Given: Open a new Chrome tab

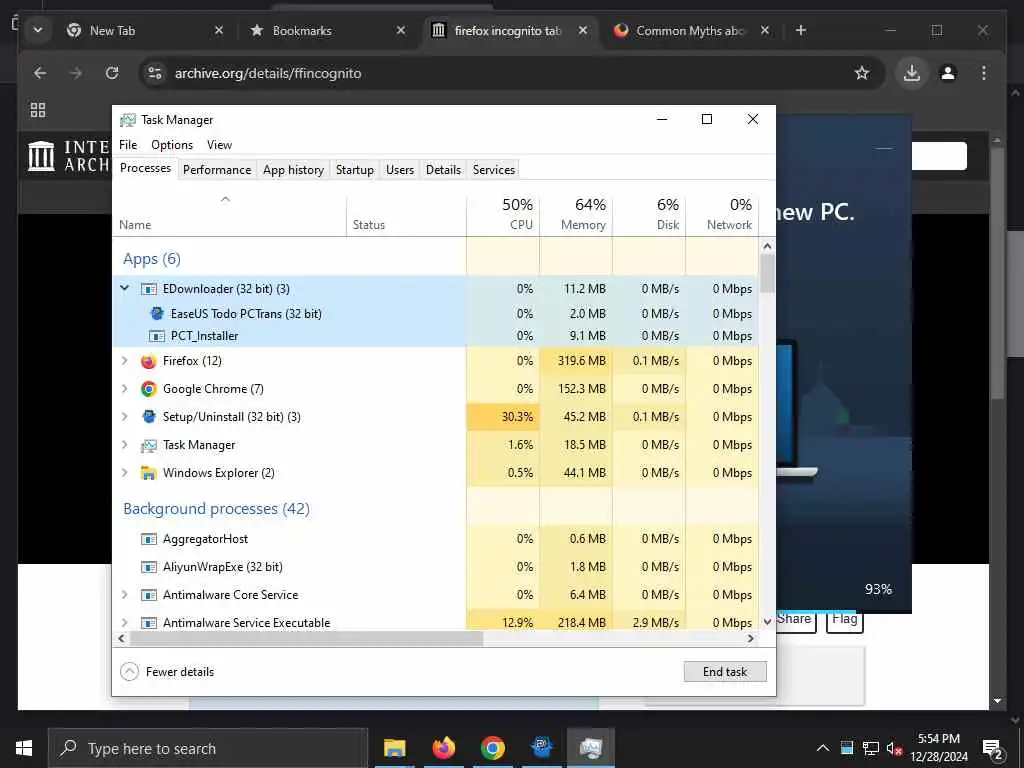Looking at the screenshot, I should click(x=801, y=30).
